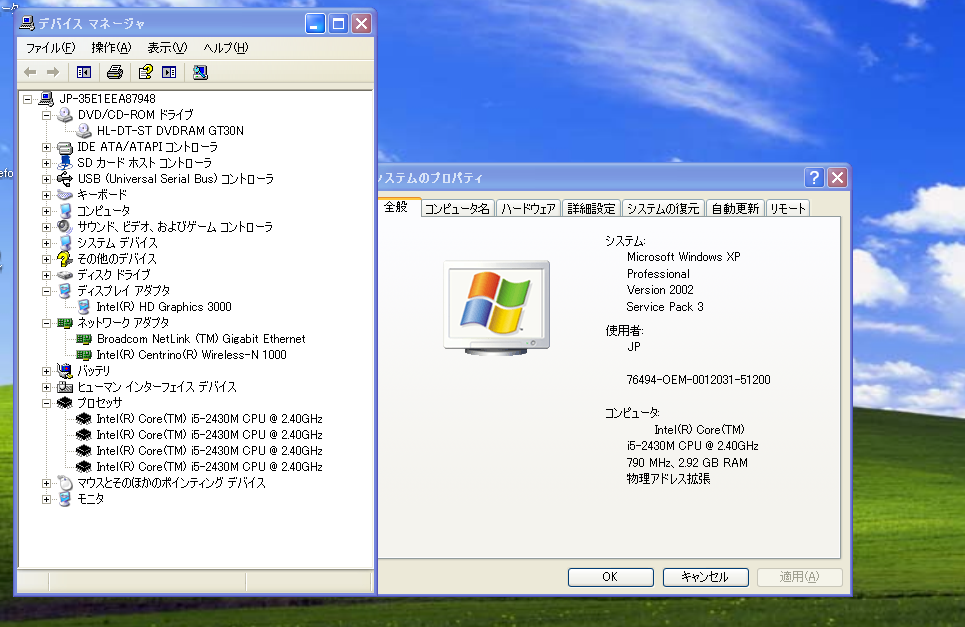Click the action pane toolbar icon next to Properties
Viewport: 965px width, 627px height.
[169, 72]
